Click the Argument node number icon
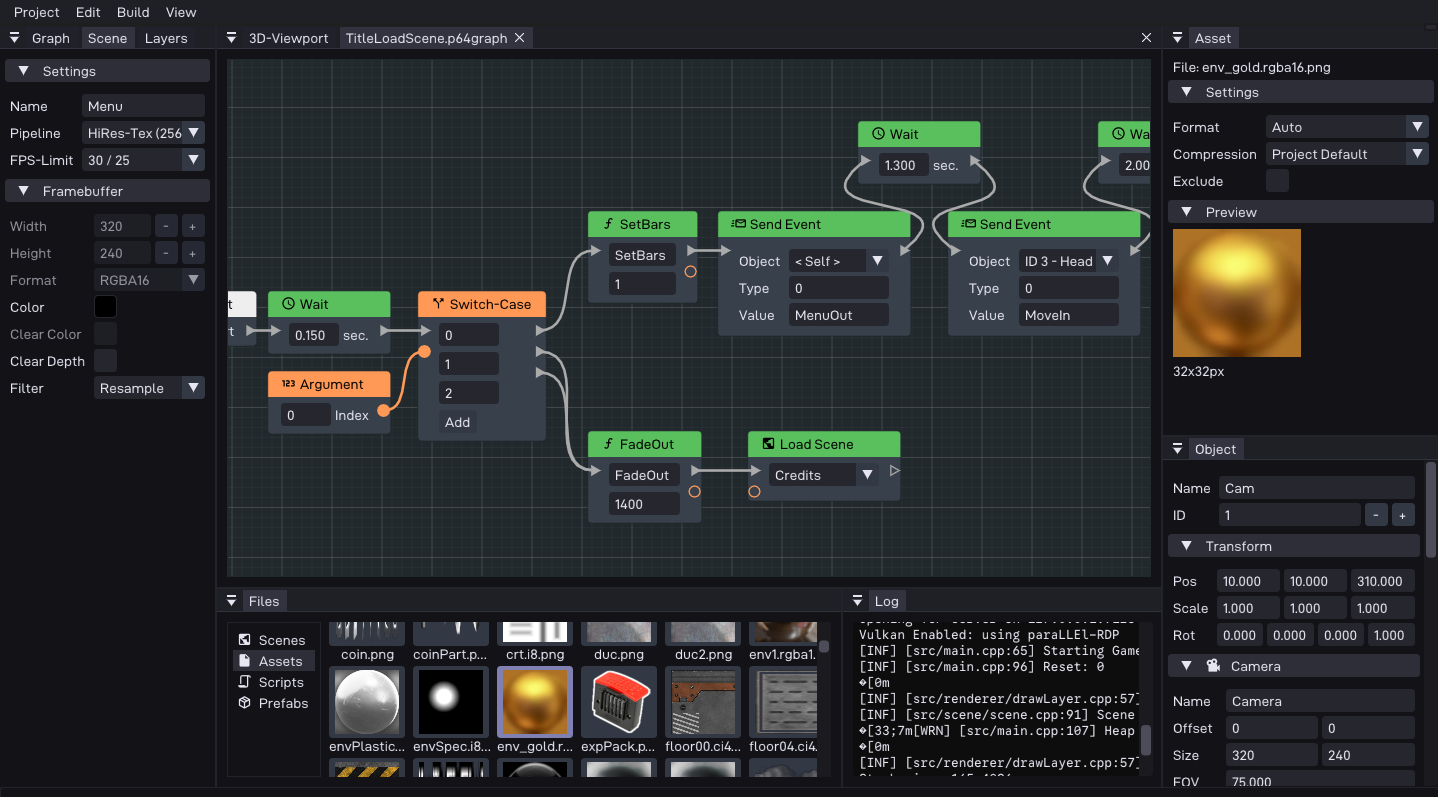 tap(288, 384)
